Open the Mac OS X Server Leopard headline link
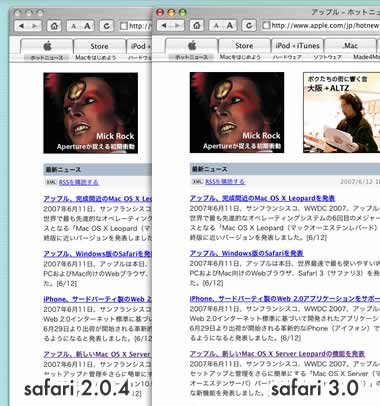 [x=277, y=354]
